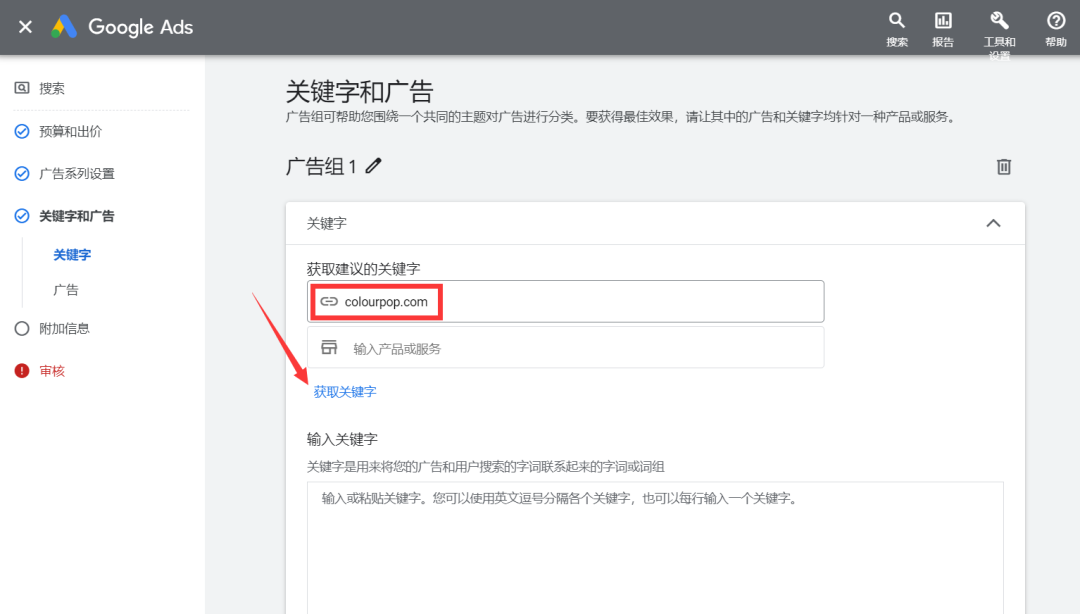
Task: Open the 工具和设置 wrench icon
Action: coord(999,20)
